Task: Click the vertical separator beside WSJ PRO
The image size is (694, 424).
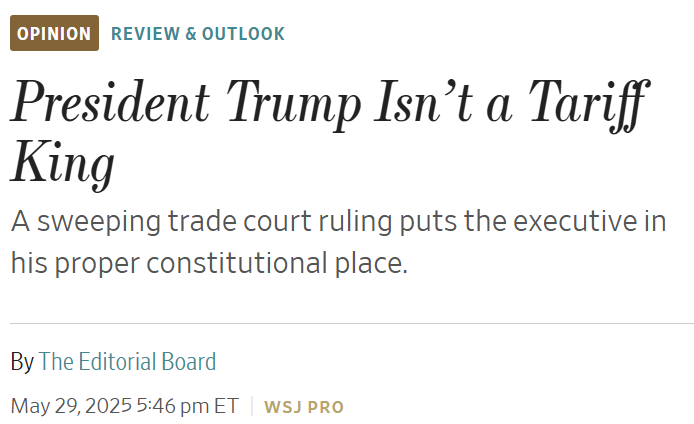Action: [x=252, y=406]
